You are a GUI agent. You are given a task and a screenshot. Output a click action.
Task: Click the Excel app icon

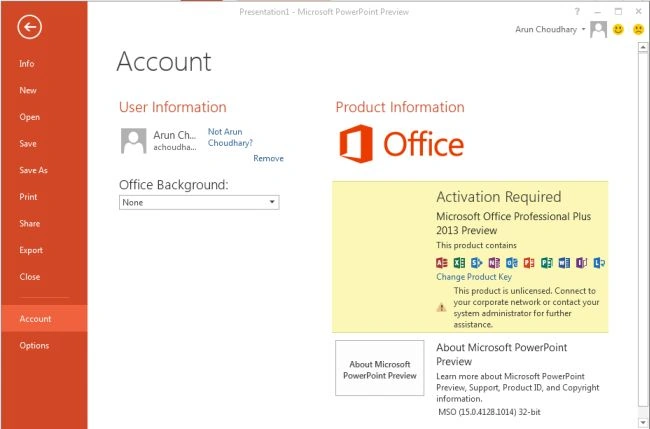click(x=459, y=263)
